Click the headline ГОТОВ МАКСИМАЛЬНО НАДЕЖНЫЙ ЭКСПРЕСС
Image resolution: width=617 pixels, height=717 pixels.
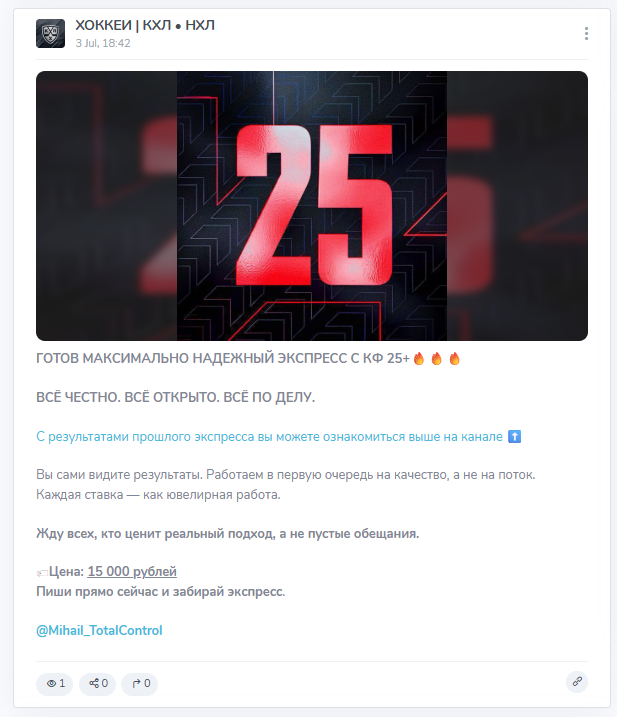(x=223, y=358)
